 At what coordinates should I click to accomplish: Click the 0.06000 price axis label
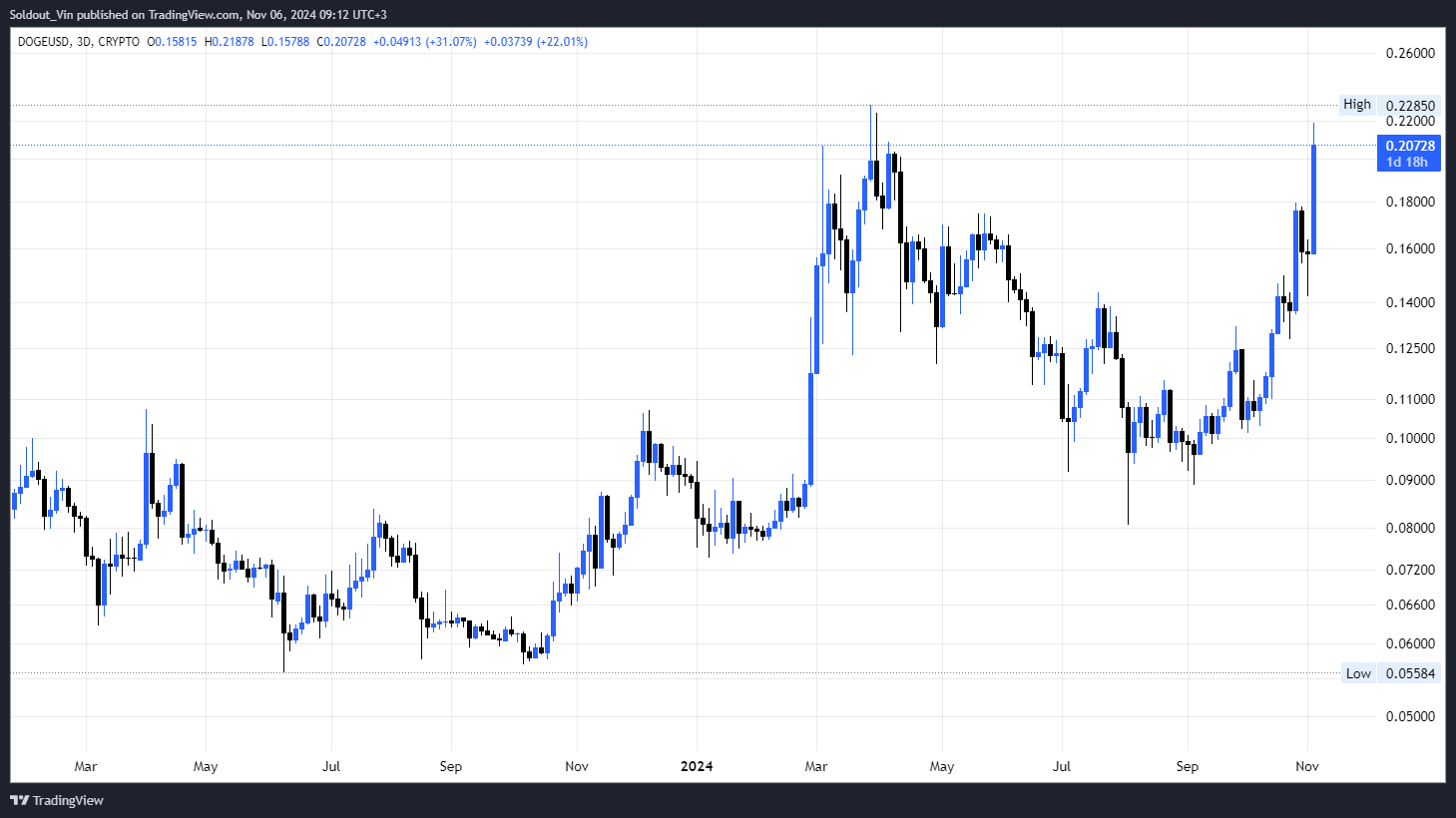pyautogui.click(x=1410, y=643)
